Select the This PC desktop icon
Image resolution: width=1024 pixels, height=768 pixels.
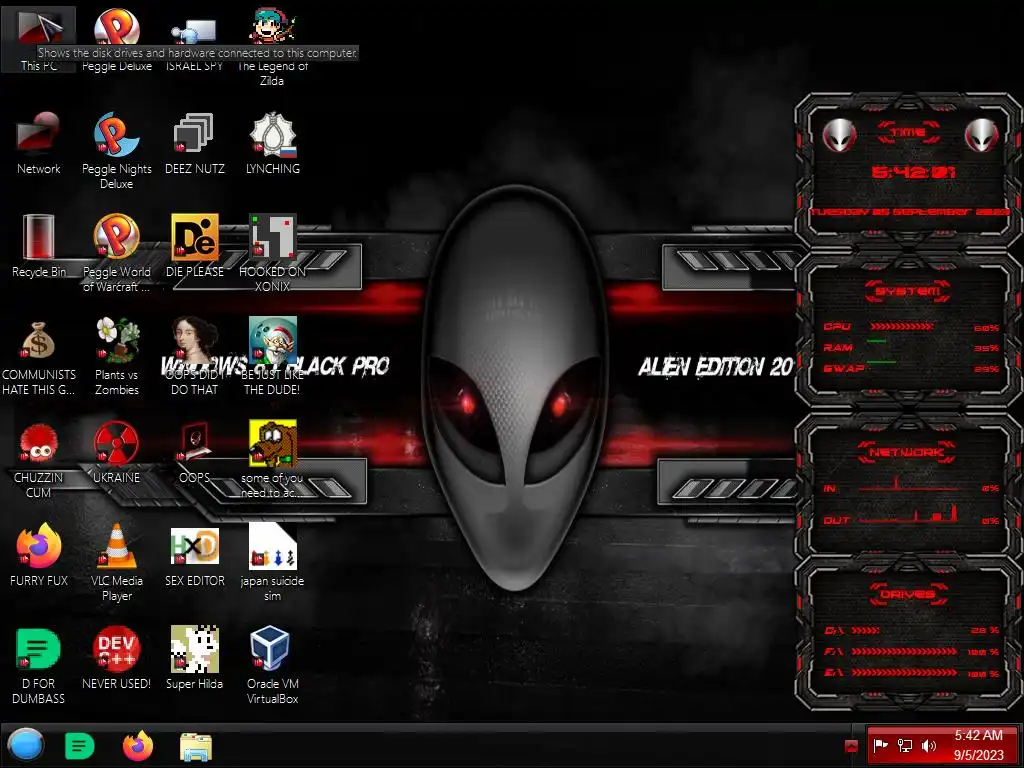click(x=39, y=38)
